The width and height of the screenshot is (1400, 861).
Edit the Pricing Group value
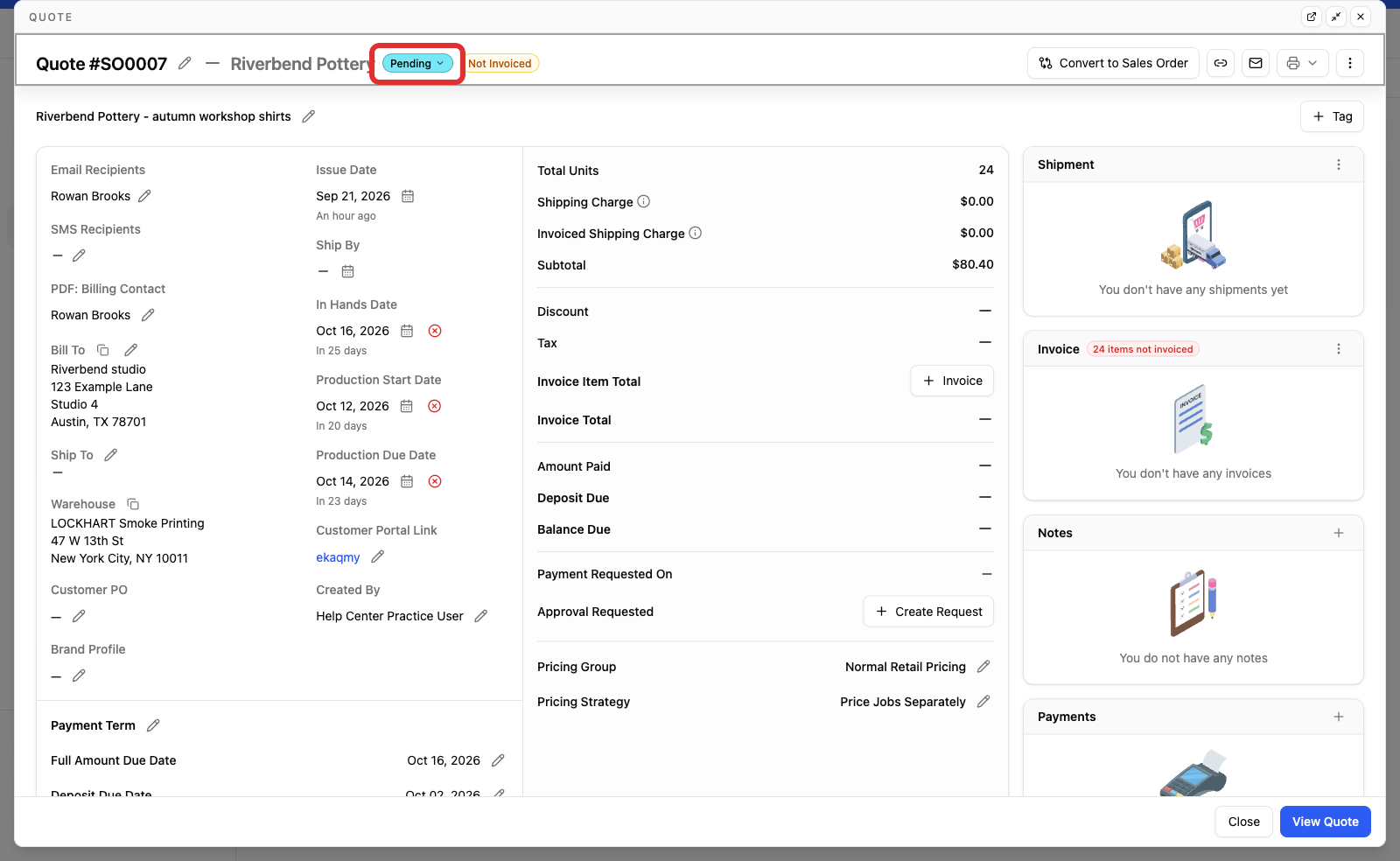click(x=983, y=667)
